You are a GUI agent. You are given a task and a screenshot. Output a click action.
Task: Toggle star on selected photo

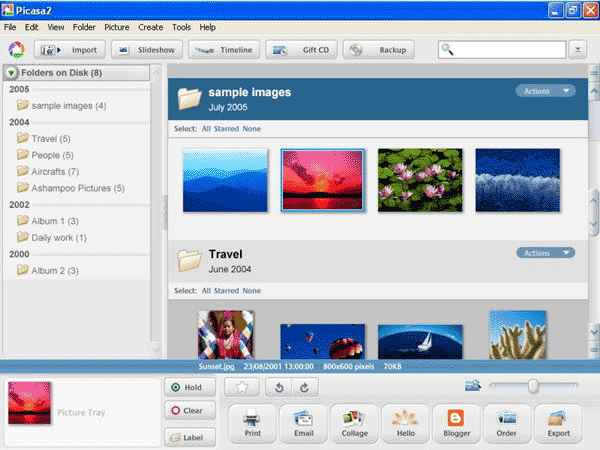(x=241, y=386)
